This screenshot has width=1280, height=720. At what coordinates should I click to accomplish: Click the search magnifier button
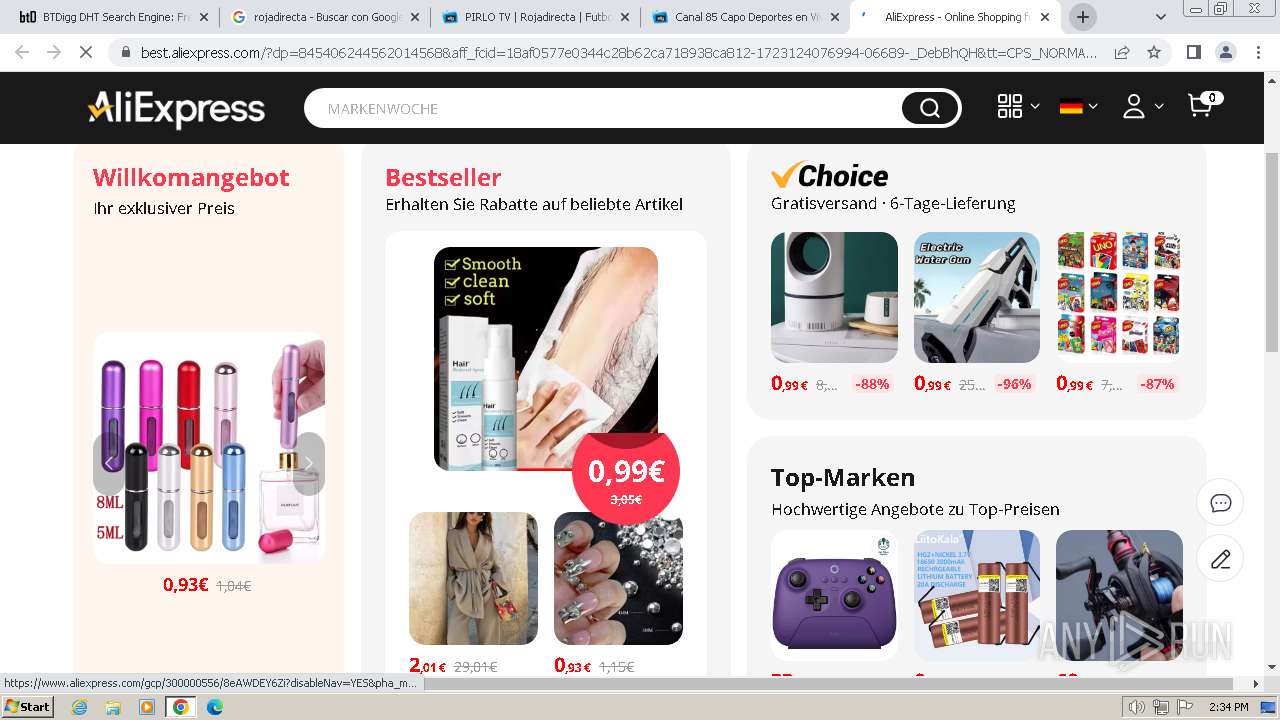pos(930,108)
